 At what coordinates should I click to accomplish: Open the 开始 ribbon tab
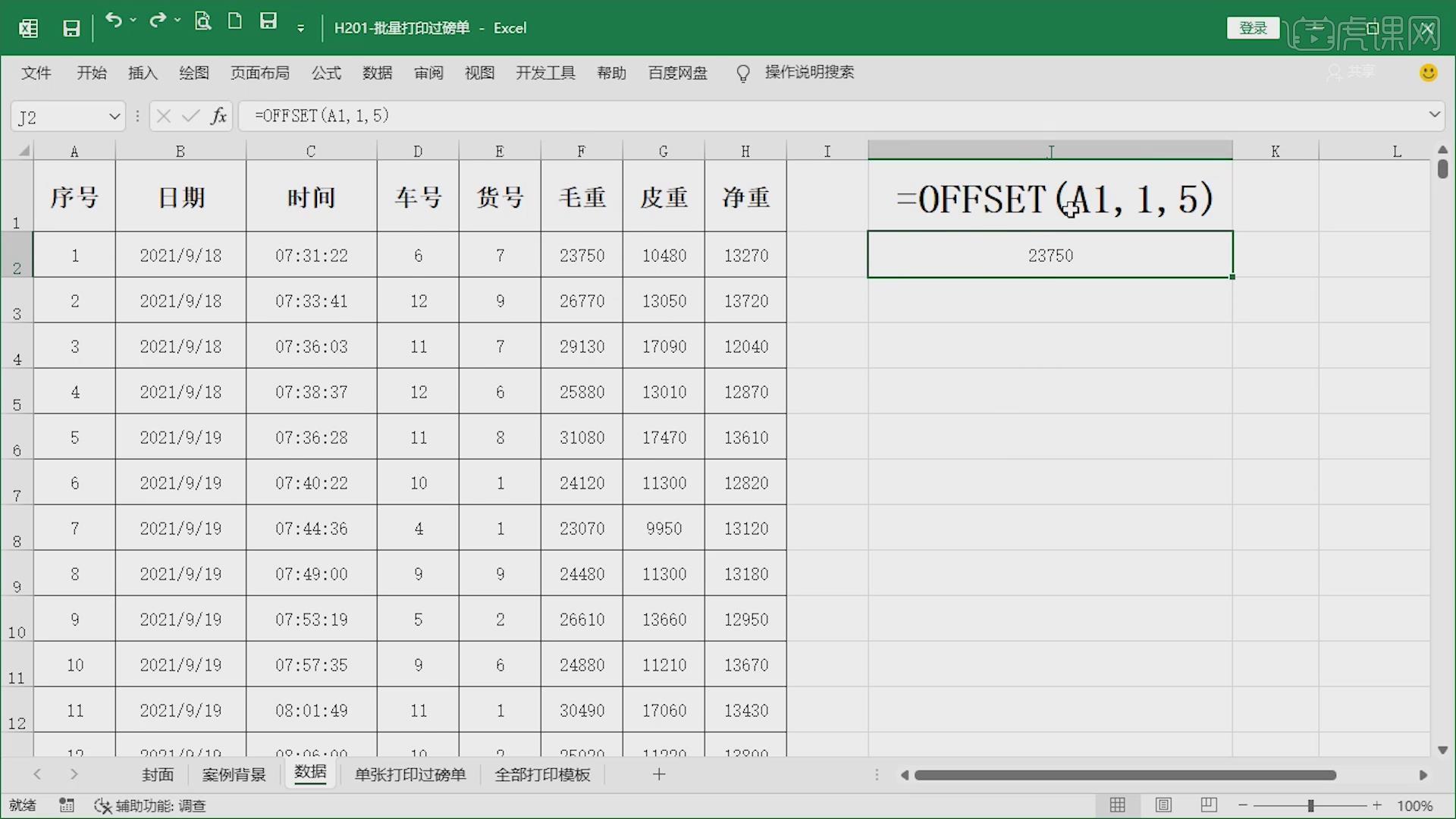(92, 73)
